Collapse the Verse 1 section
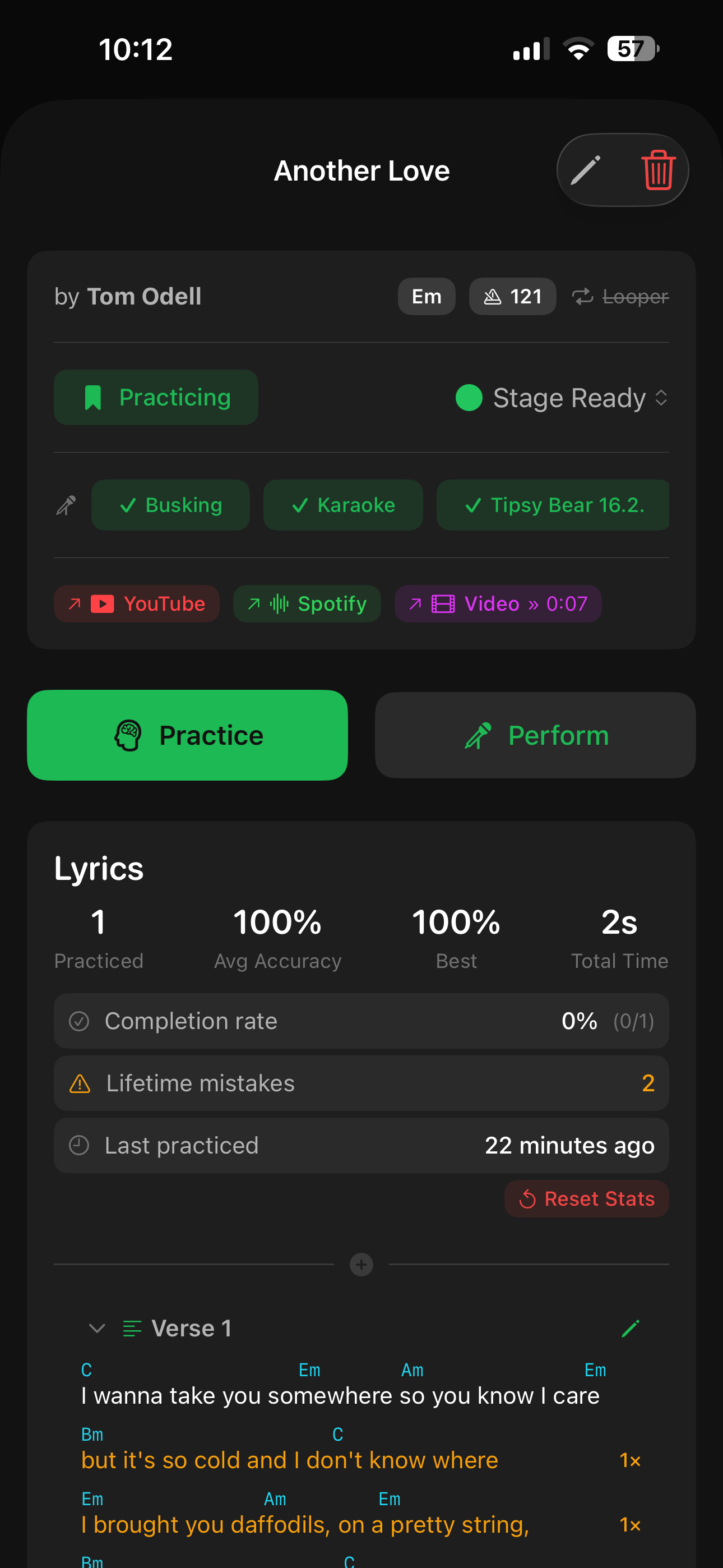 pos(96,1328)
